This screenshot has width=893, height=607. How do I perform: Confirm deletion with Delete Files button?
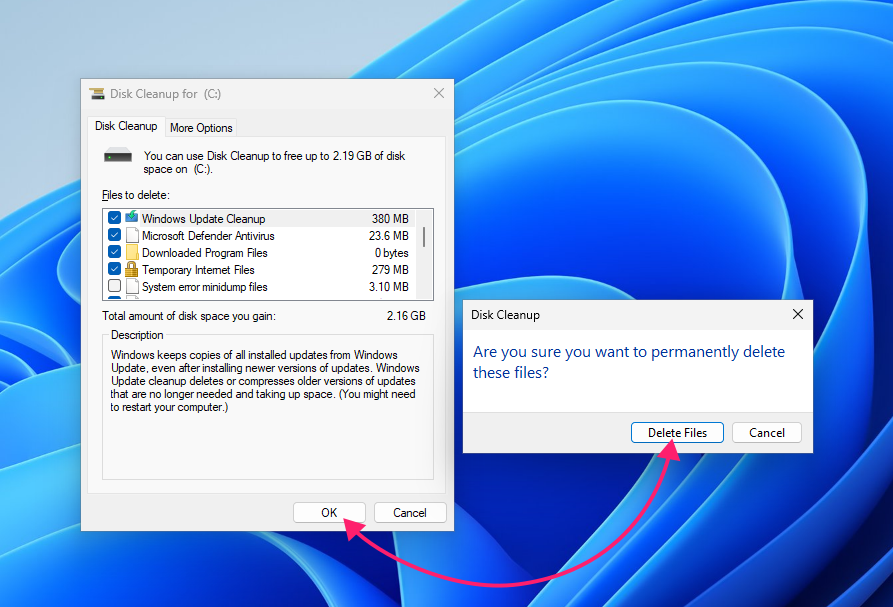[677, 433]
